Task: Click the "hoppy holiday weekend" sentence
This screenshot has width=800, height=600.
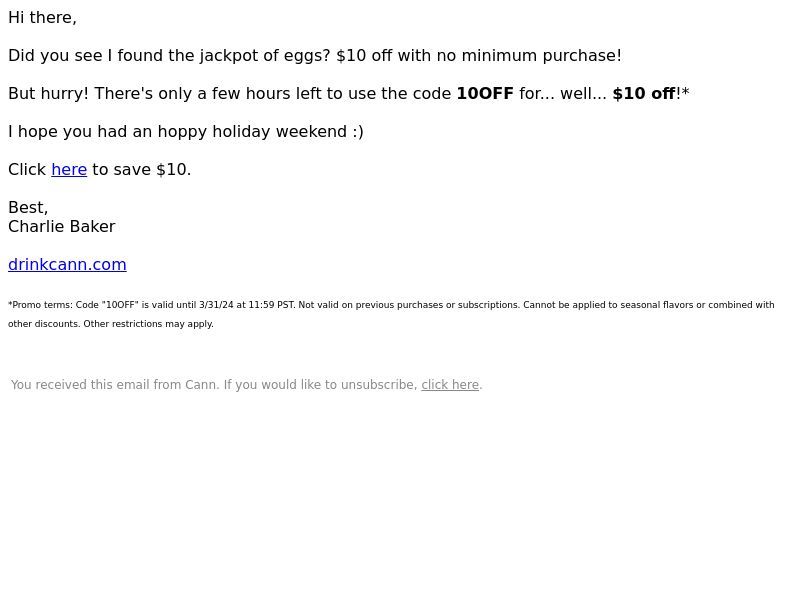Action: (186, 132)
